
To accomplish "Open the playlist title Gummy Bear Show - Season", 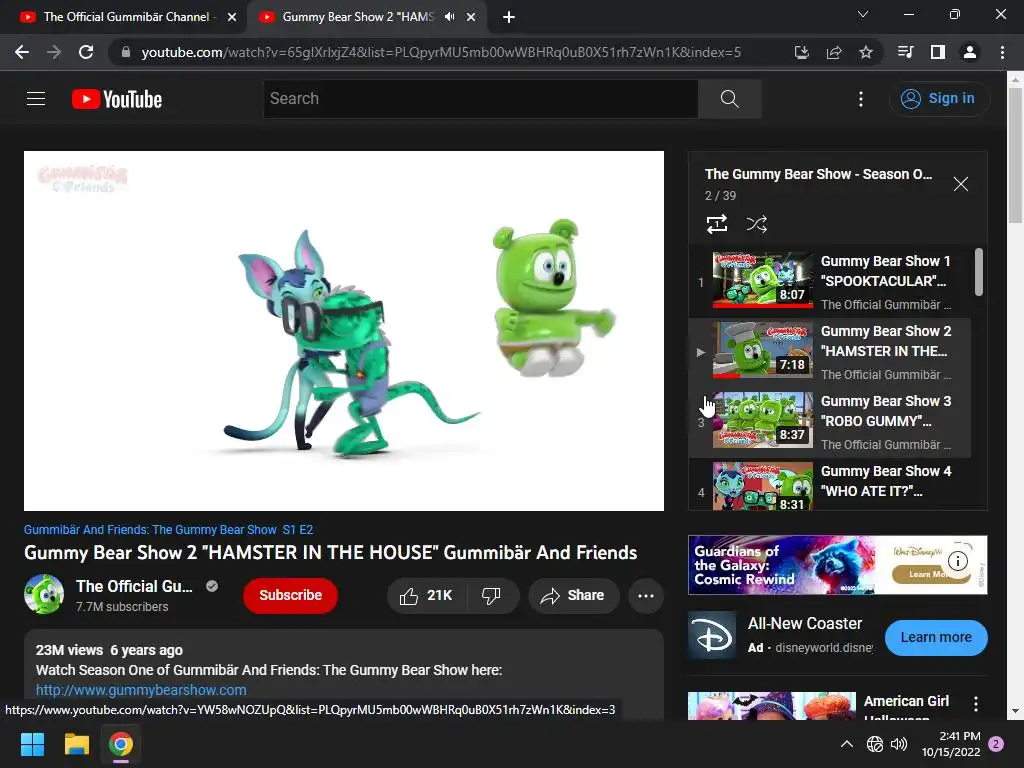I will pyautogui.click(x=818, y=174).
